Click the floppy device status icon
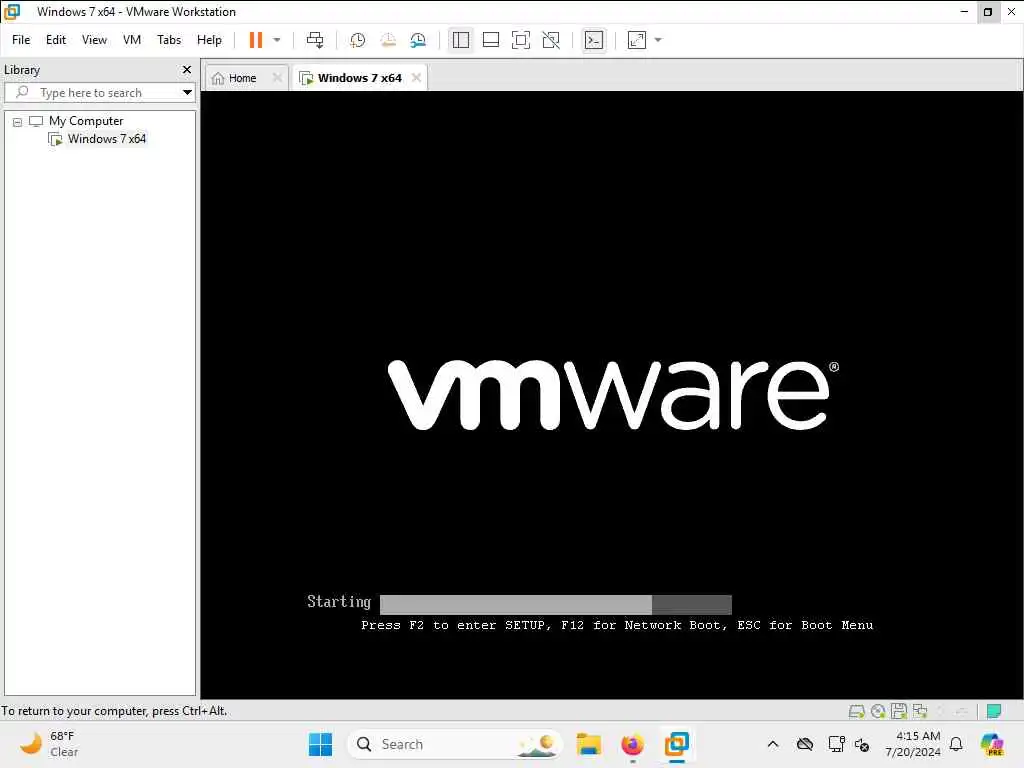This screenshot has height=768, width=1024. pos(899,711)
